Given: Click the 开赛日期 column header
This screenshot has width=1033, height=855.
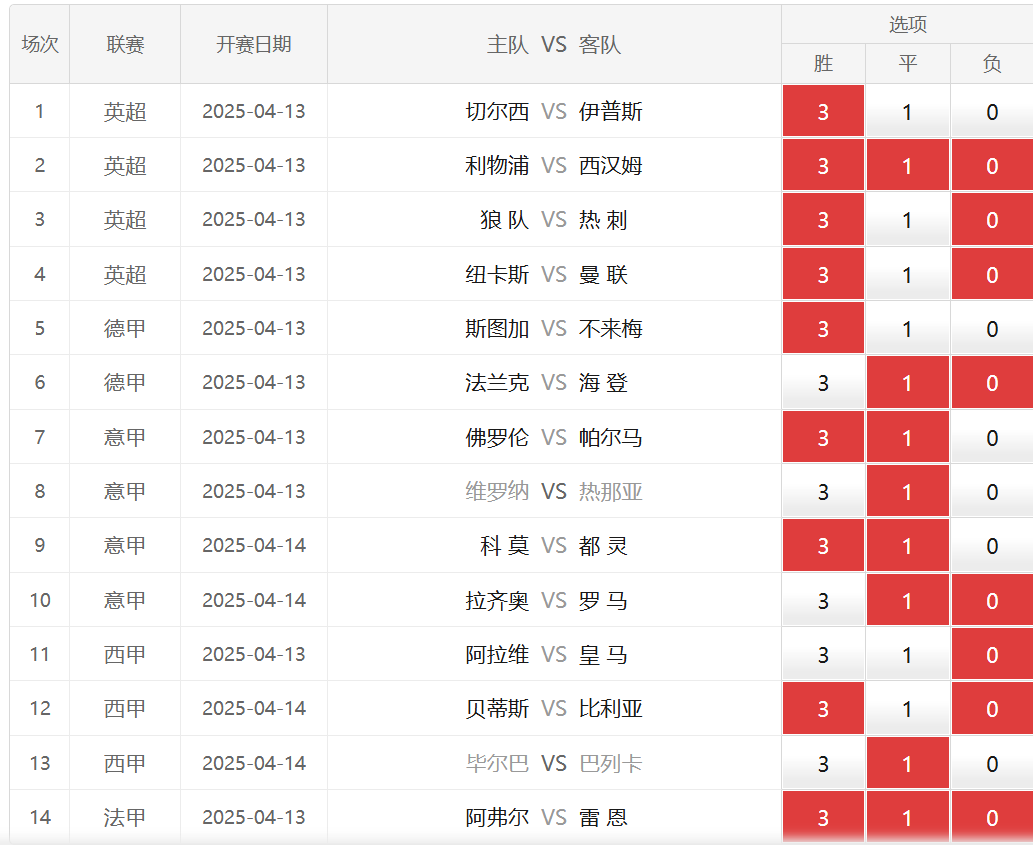Looking at the screenshot, I should [254, 44].
